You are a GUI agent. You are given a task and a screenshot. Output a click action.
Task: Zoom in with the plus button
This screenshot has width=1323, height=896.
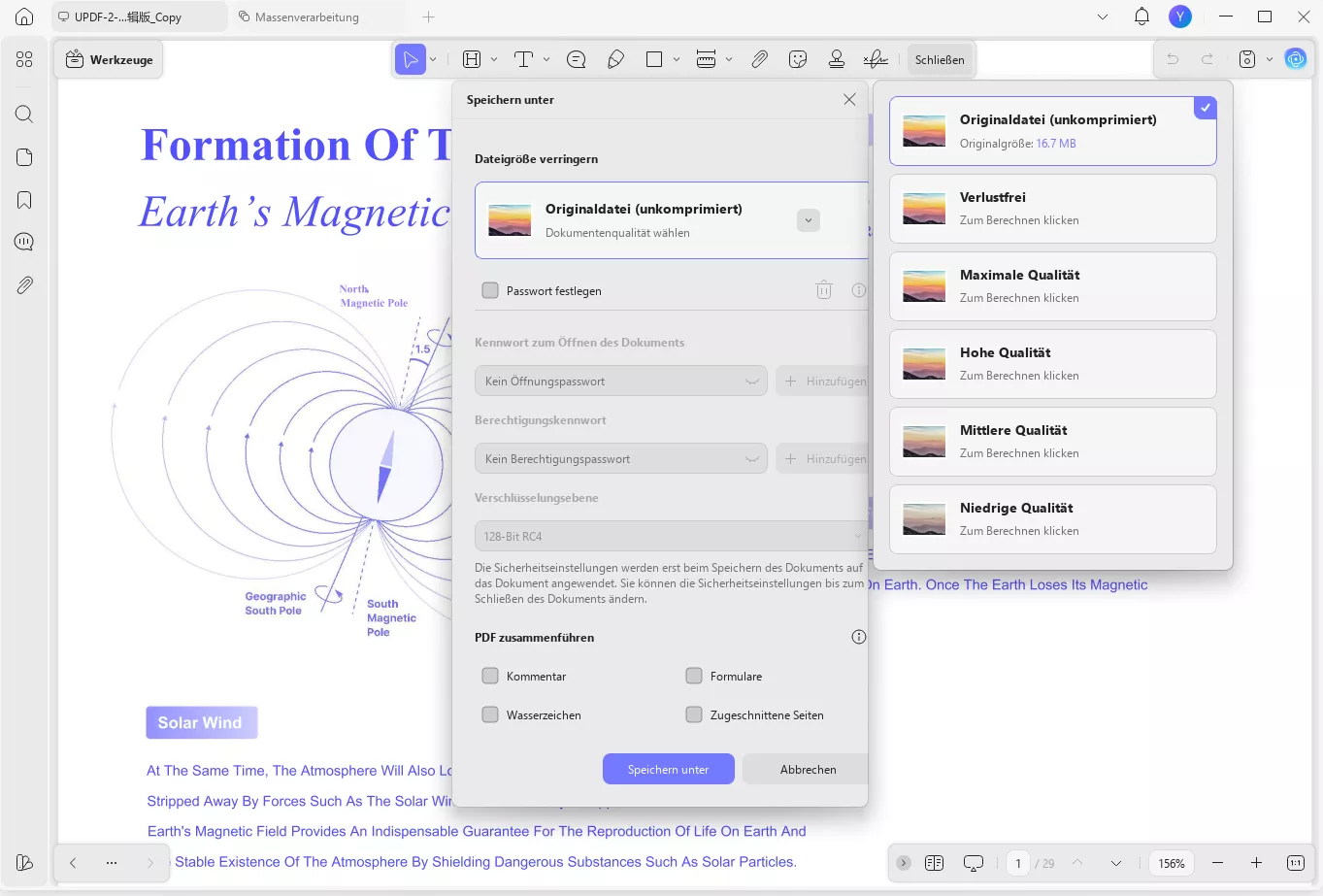coord(1256,863)
